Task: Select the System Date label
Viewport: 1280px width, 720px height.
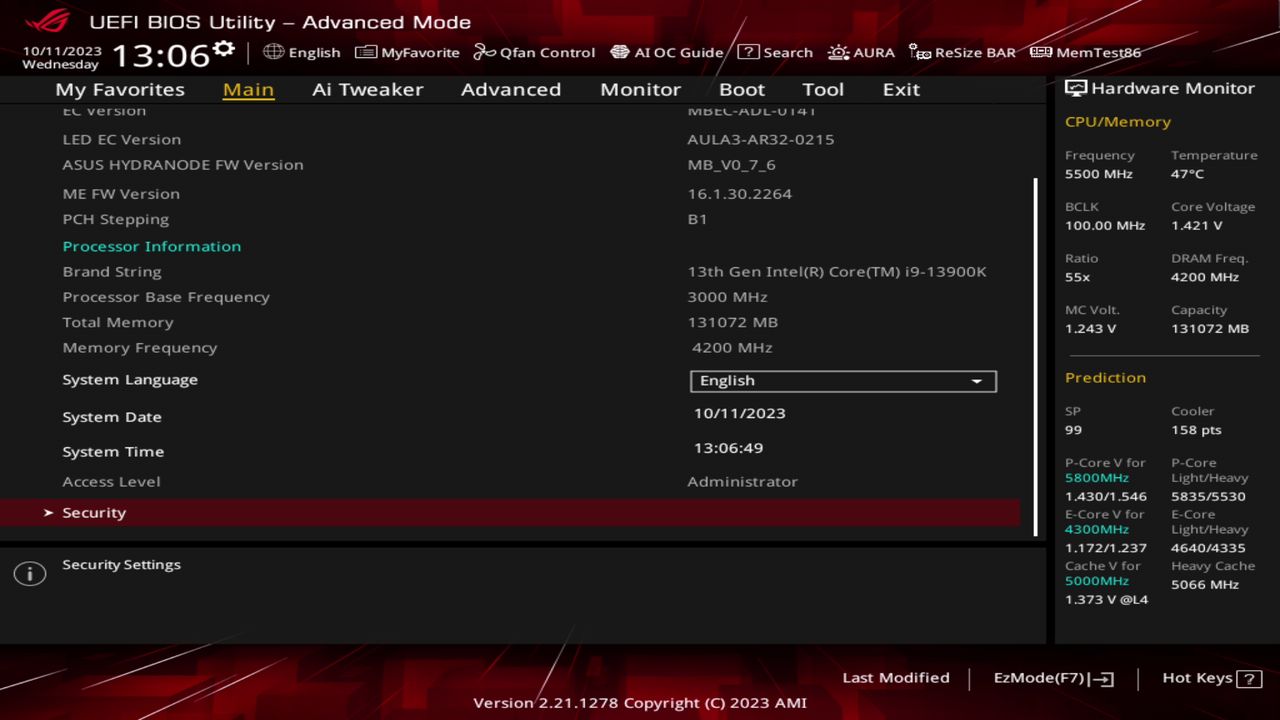Action: (112, 417)
